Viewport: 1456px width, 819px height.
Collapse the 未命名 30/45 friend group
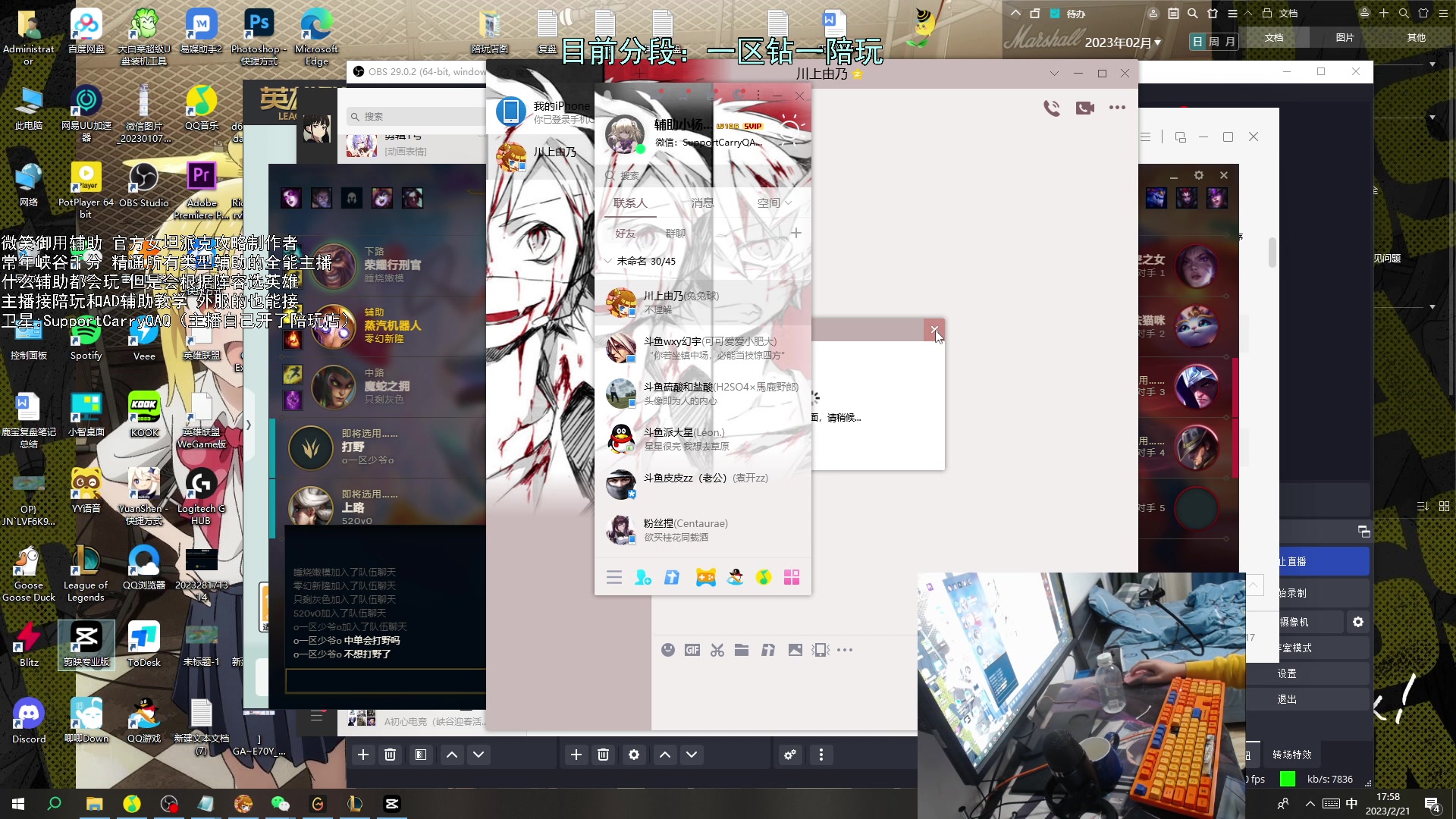click(x=607, y=261)
